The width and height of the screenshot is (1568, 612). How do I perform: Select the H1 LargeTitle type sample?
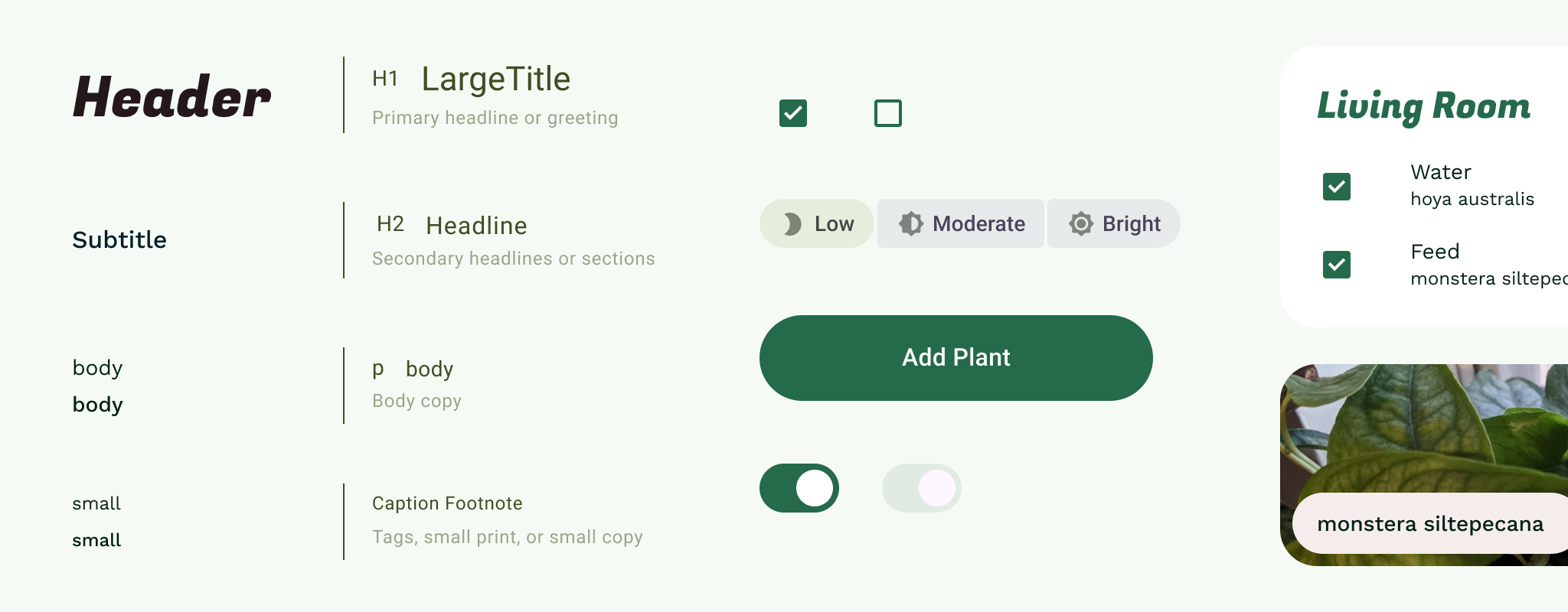[495, 79]
